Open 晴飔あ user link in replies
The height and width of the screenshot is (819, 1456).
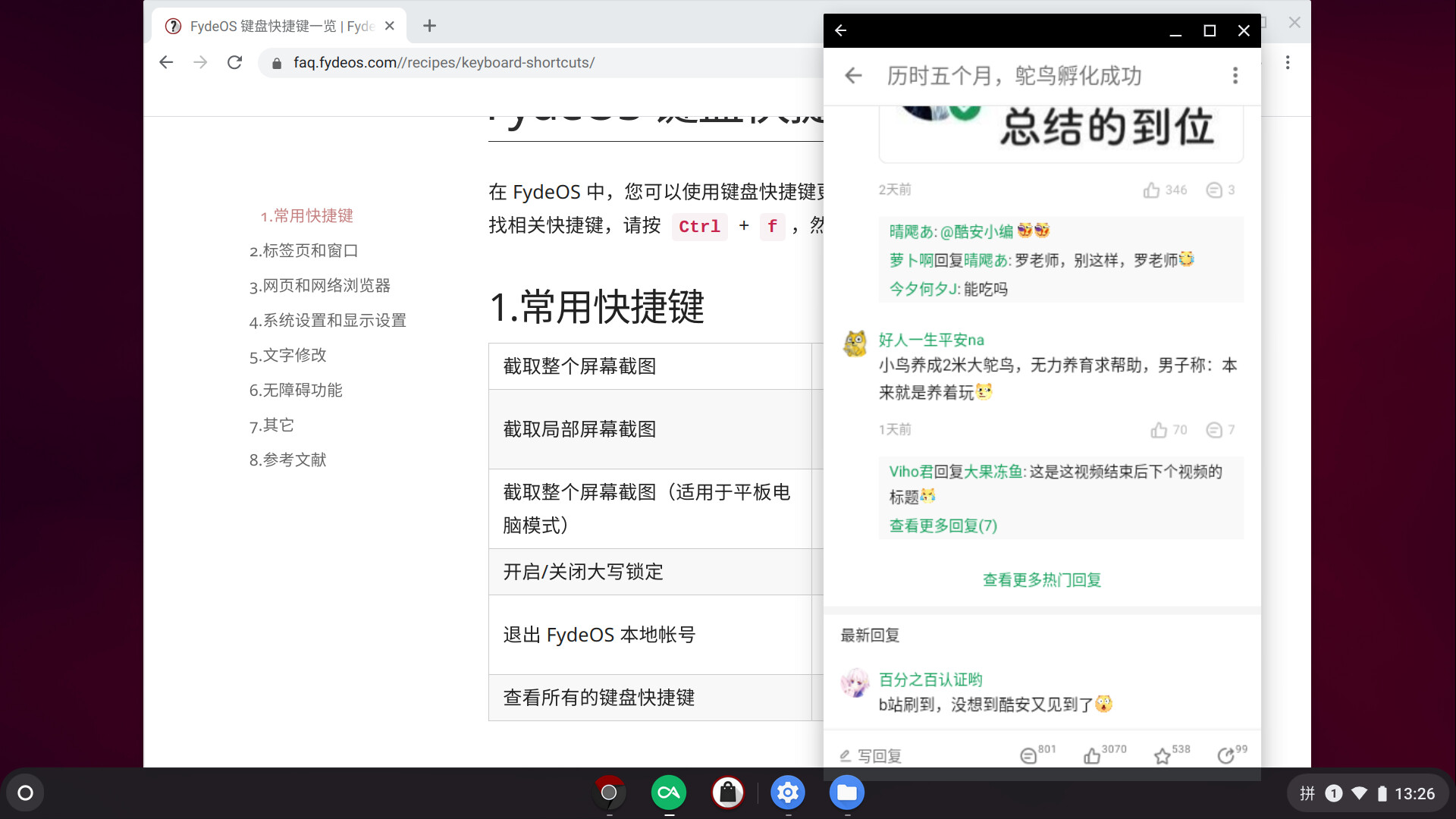click(911, 231)
